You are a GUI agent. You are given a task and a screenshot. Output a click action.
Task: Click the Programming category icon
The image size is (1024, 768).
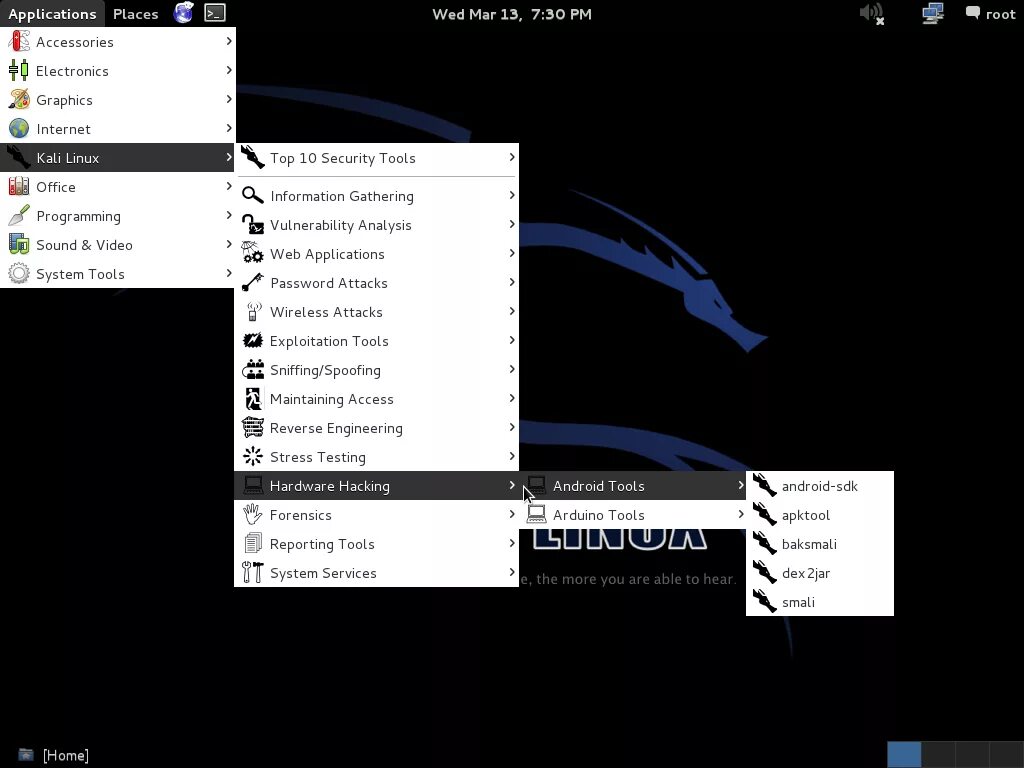pos(19,216)
